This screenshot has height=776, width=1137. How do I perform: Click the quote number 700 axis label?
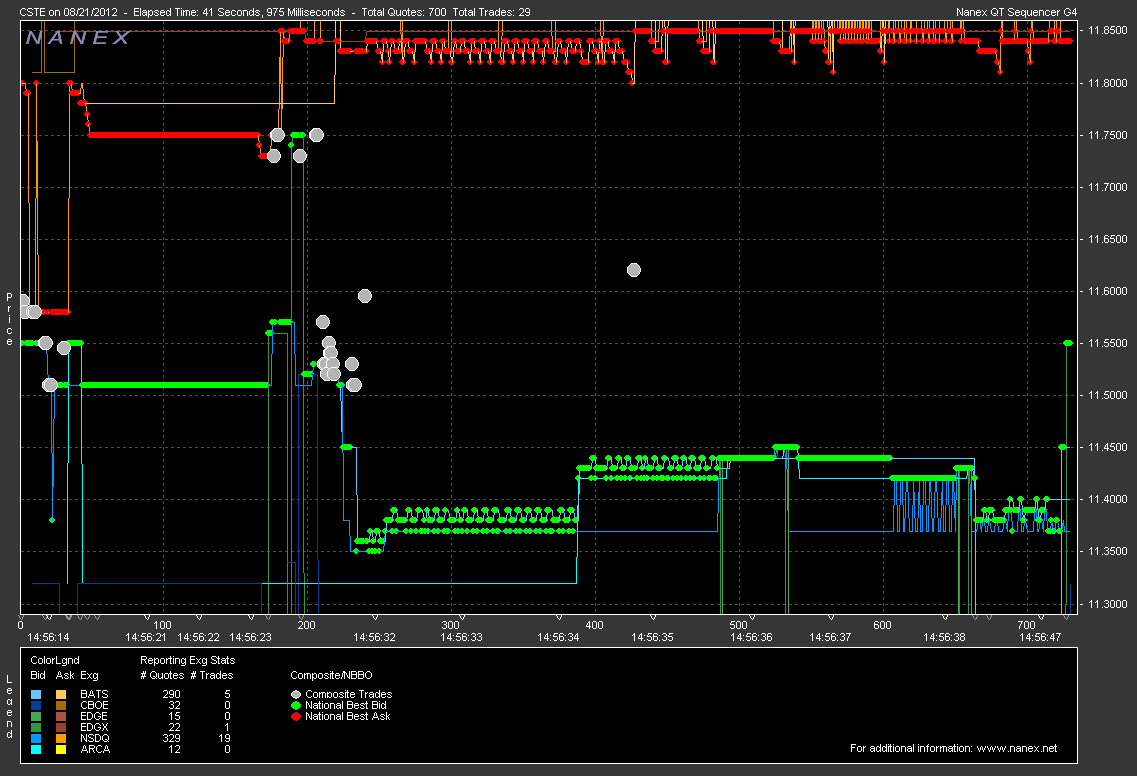[x=1026, y=625]
